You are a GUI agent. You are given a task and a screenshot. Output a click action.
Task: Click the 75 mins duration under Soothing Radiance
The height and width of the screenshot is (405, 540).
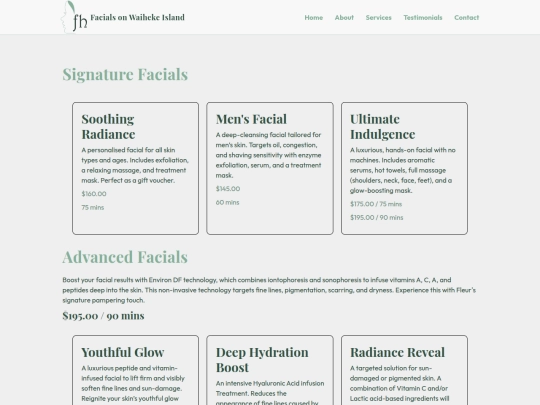point(93,207)
